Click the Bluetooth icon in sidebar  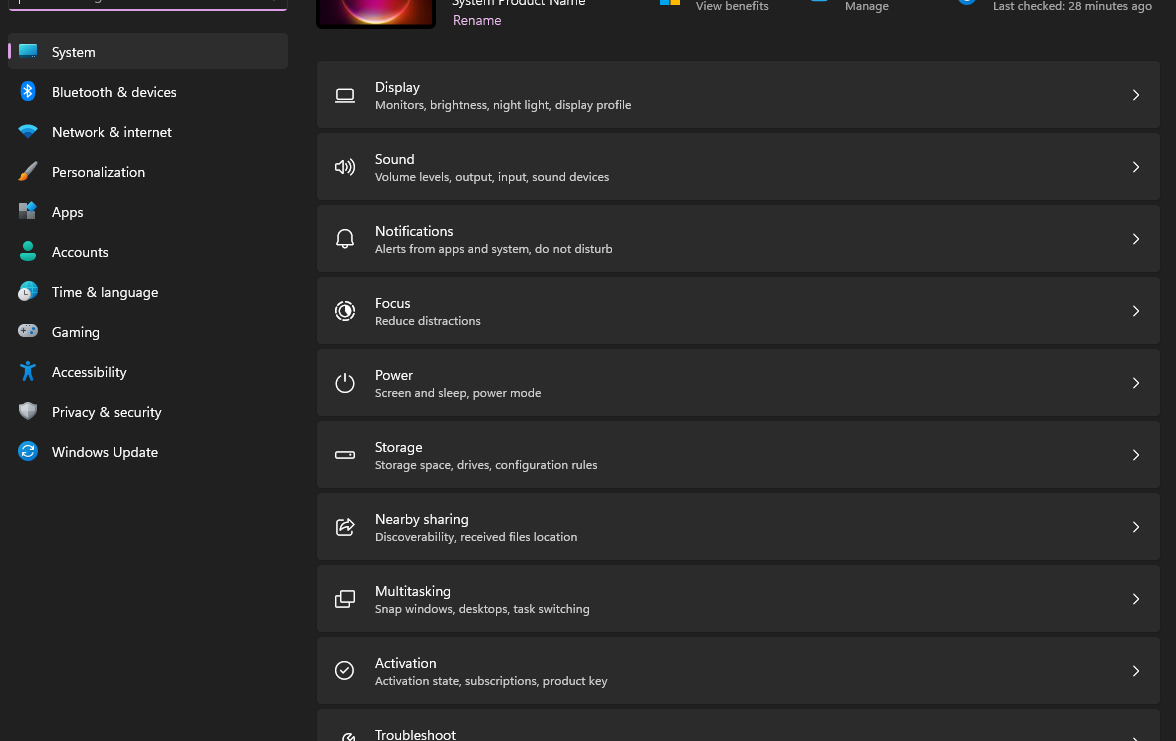tap(28, 92)
